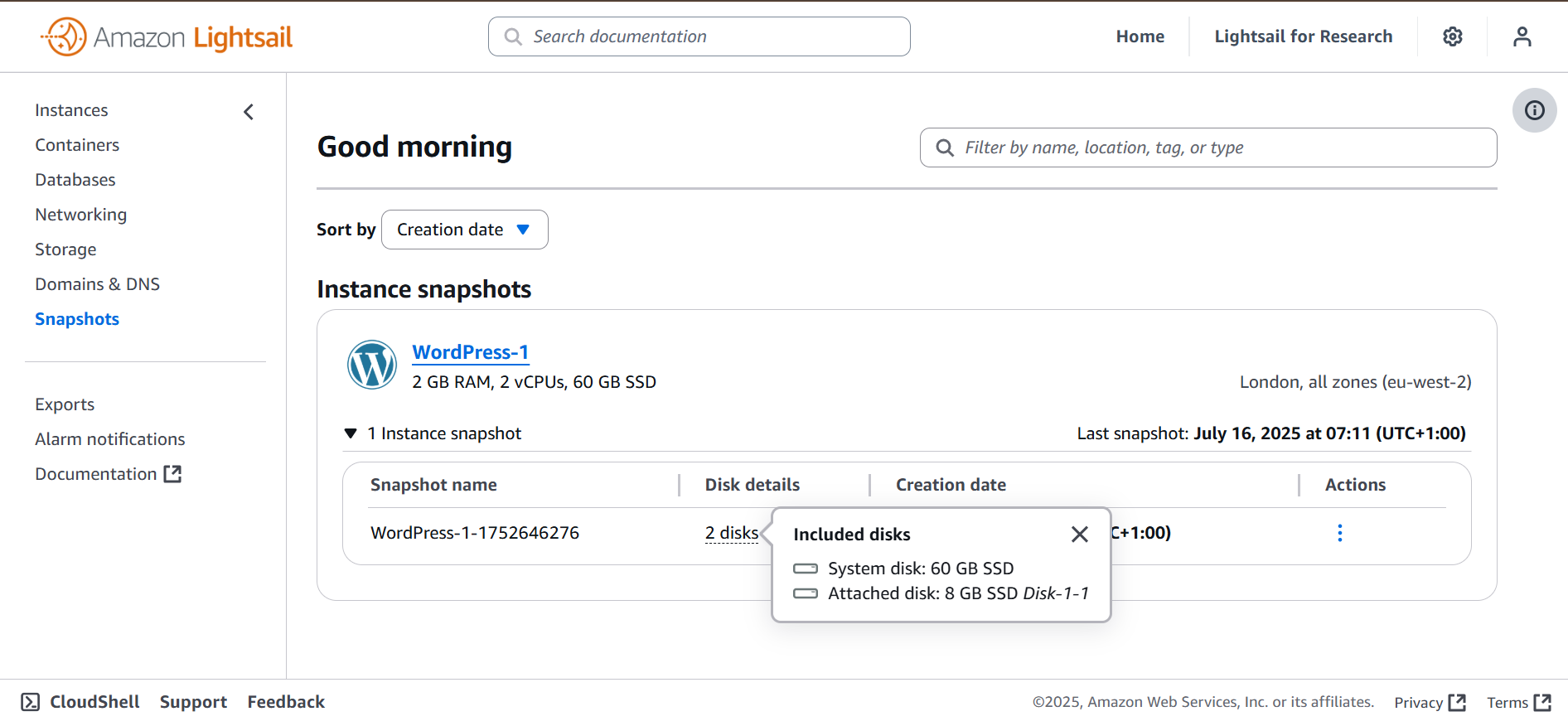This screenshot has height=726, width=1568.
Task: Open the info help panel icon
Action: coord(1535,110)
